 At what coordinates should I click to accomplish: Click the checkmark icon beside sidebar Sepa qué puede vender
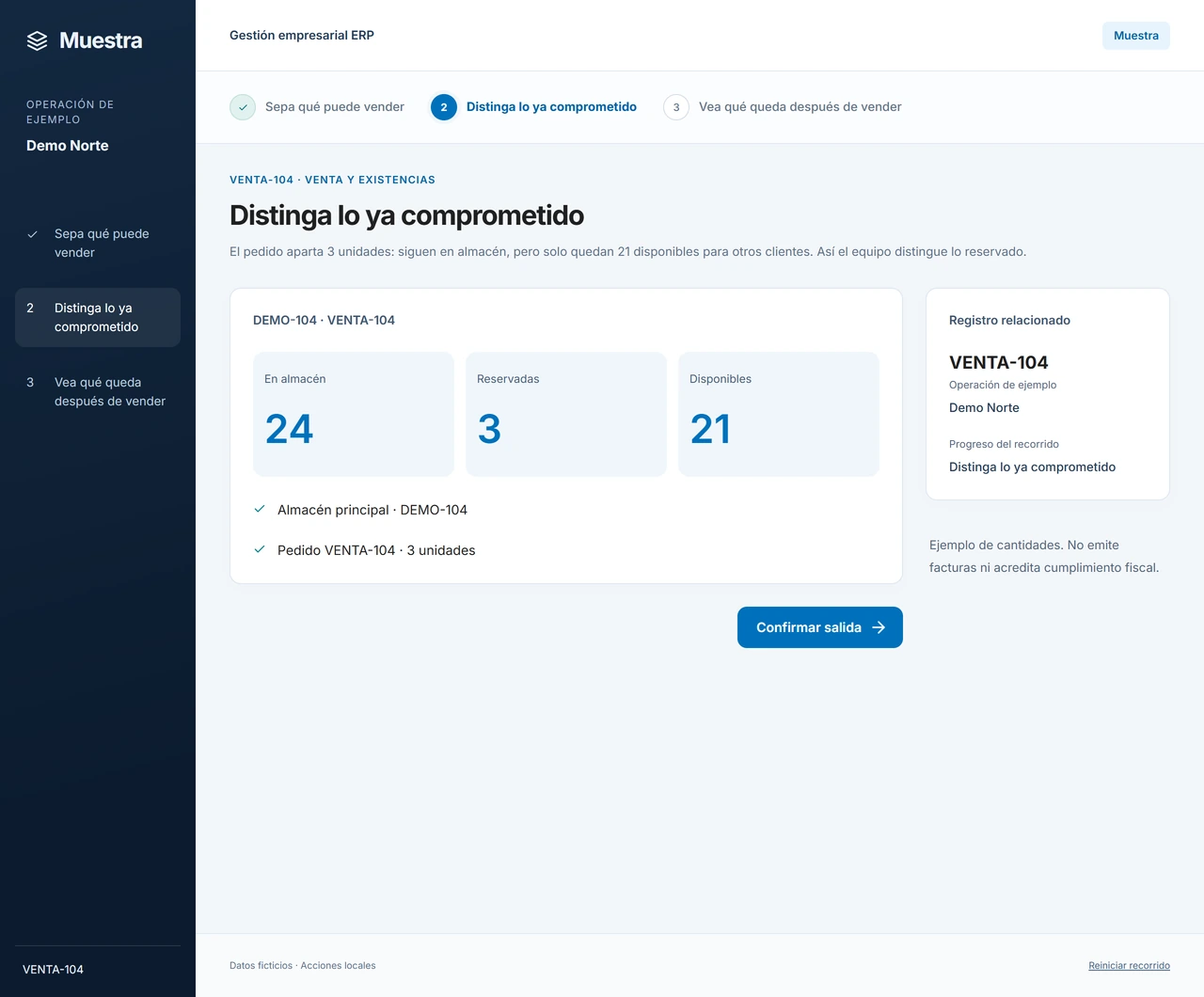point(32,234)
